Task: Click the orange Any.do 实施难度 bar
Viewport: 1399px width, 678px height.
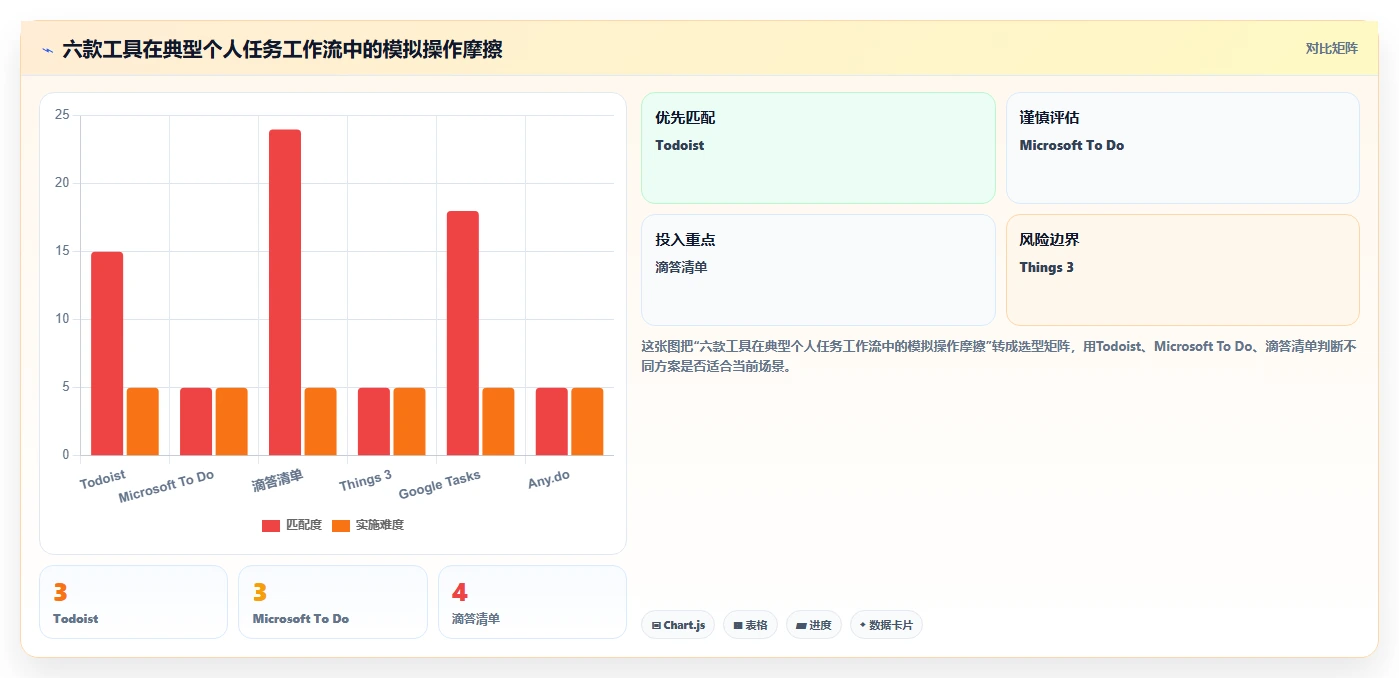Action: [x=587, y=421]
